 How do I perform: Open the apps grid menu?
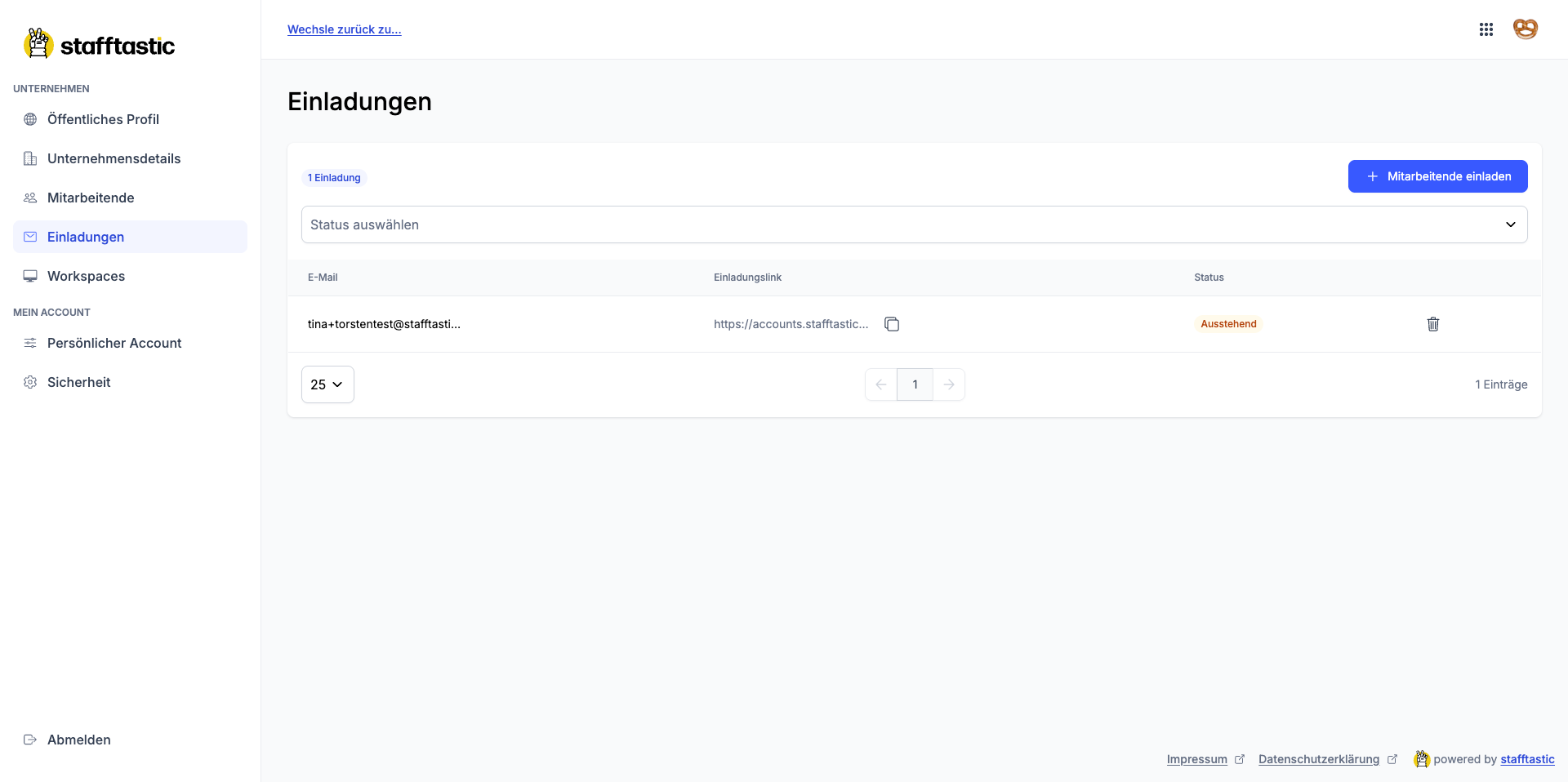coord(1486,29)
